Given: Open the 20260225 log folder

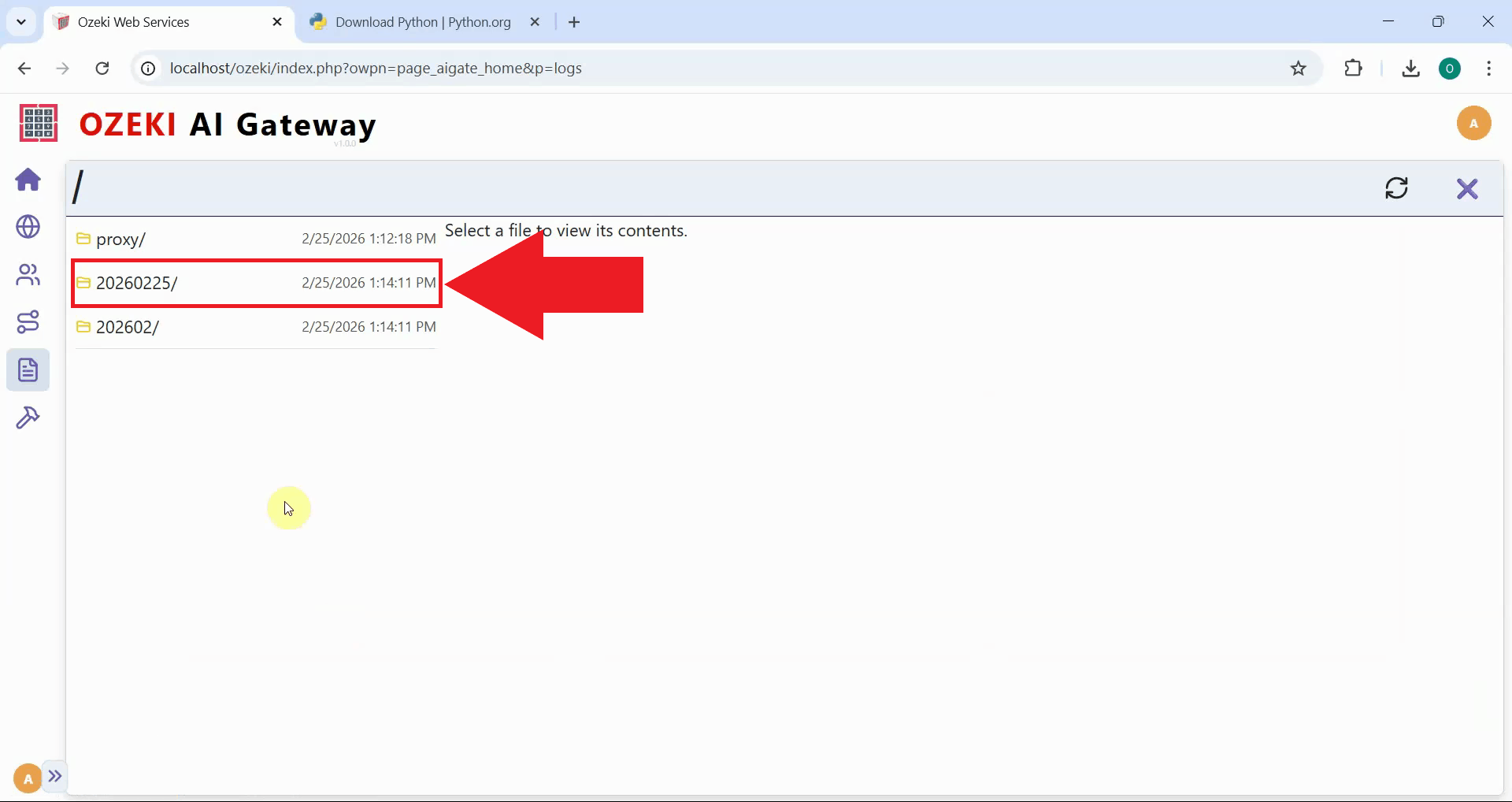Looking at the screenshot, I should pos(138,283).
